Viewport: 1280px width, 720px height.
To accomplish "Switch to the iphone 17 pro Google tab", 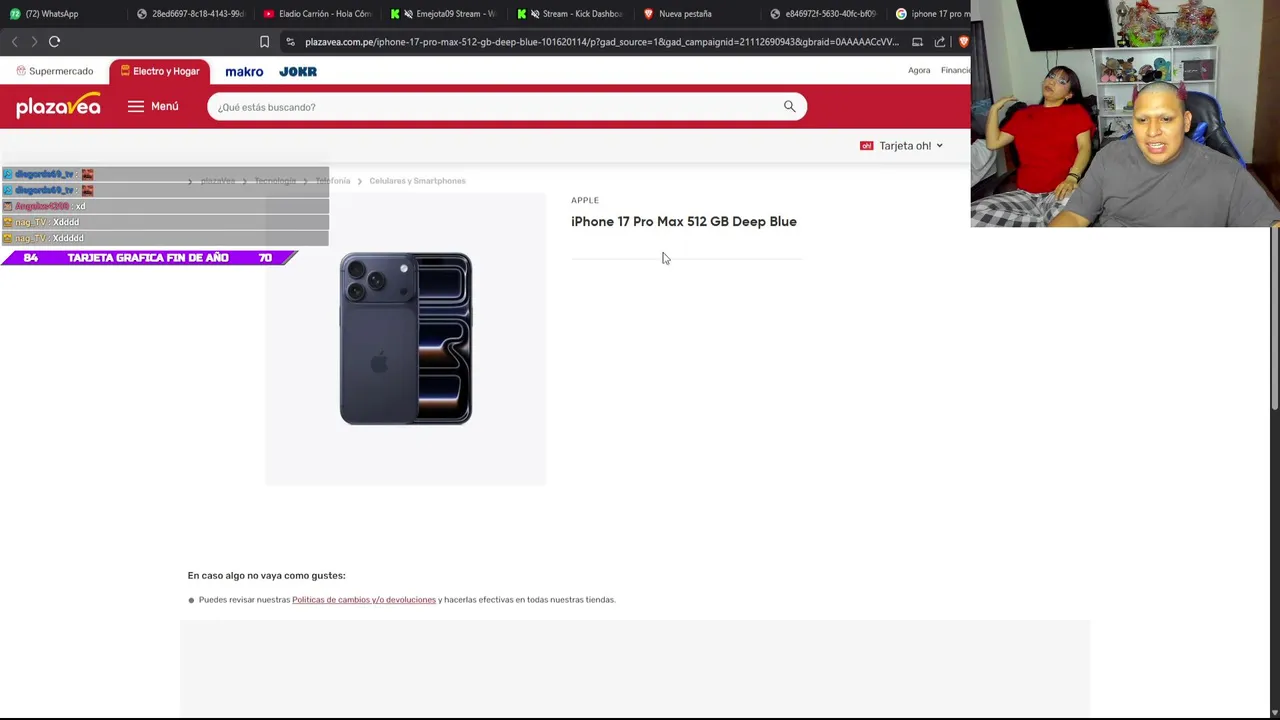I will (931, 14).
